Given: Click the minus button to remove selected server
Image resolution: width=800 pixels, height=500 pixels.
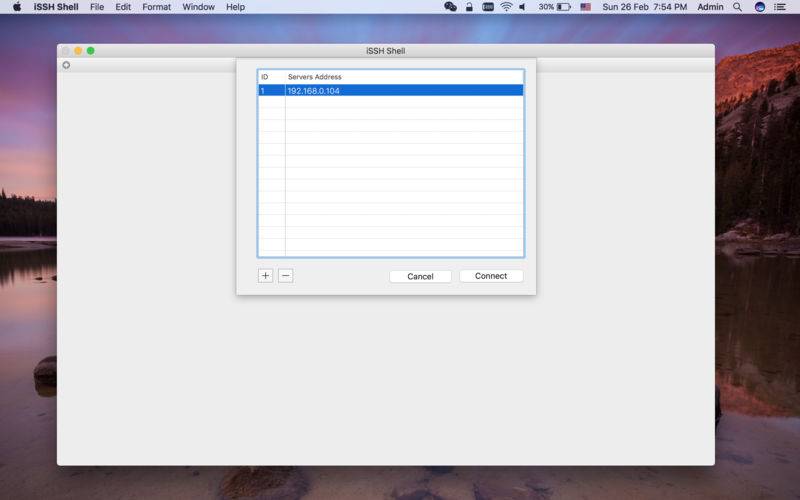Looking at the screenshot, I should click(x=285, y=276).
